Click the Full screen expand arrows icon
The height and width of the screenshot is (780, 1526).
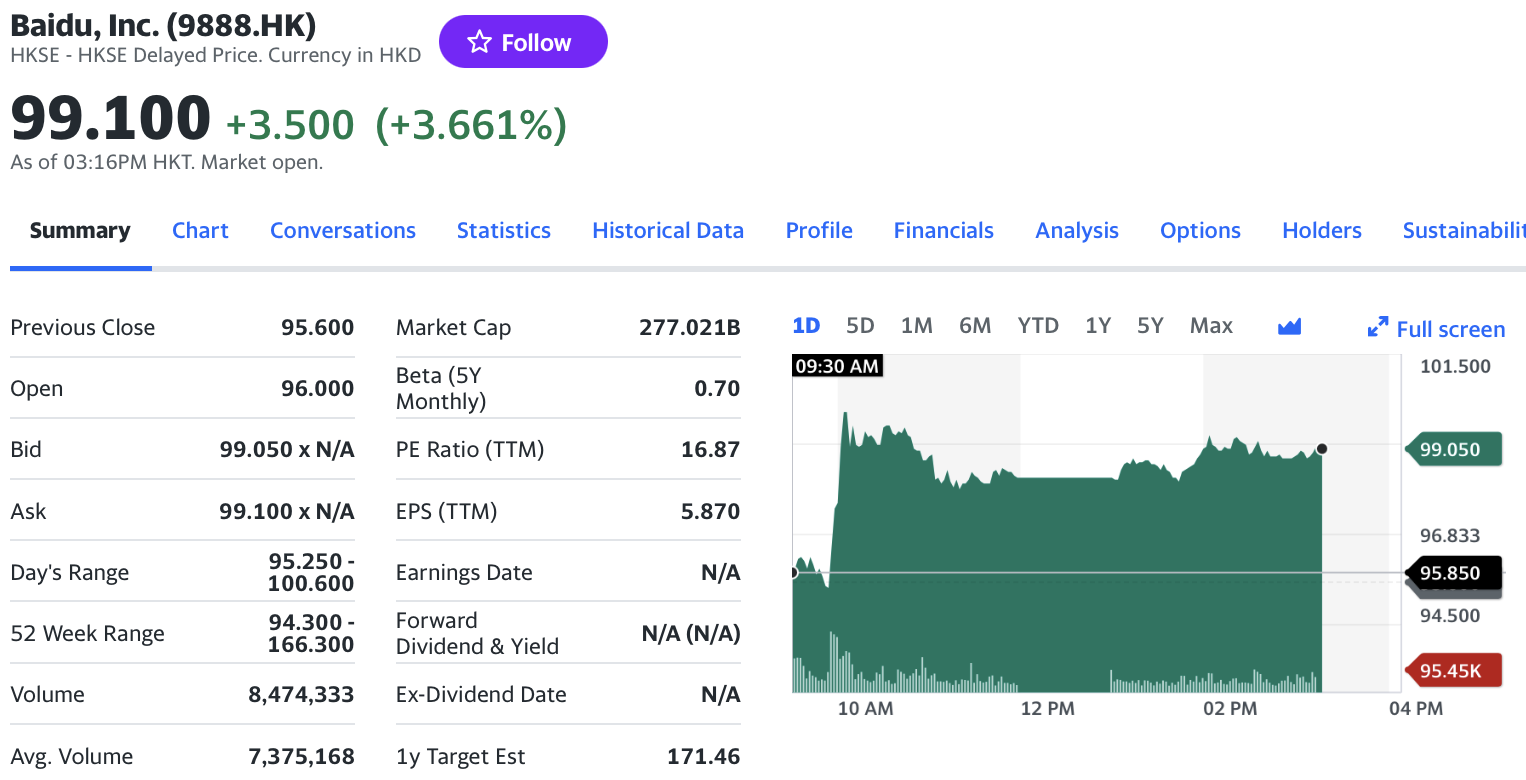[1378, 327]
